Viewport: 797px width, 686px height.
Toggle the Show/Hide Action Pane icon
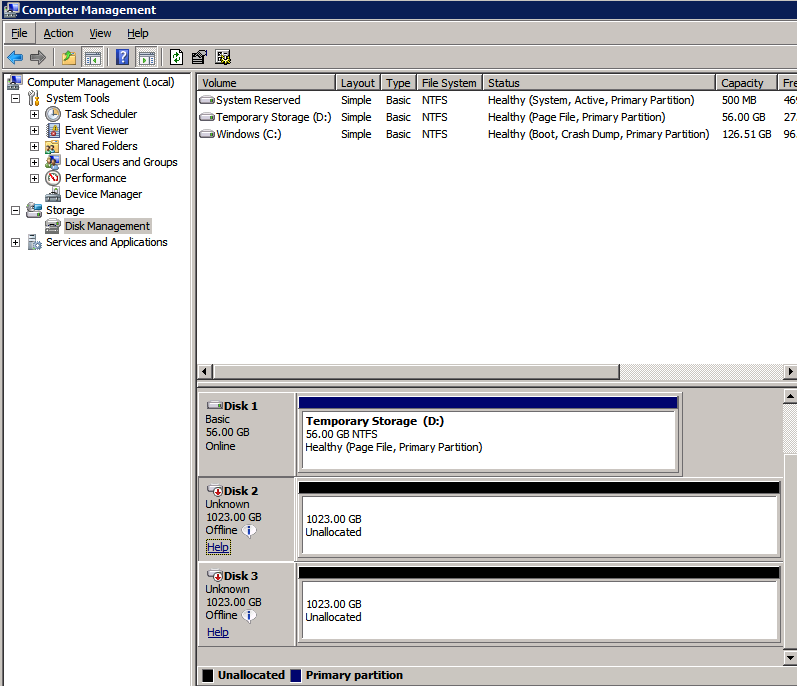(x=147, y=57)
